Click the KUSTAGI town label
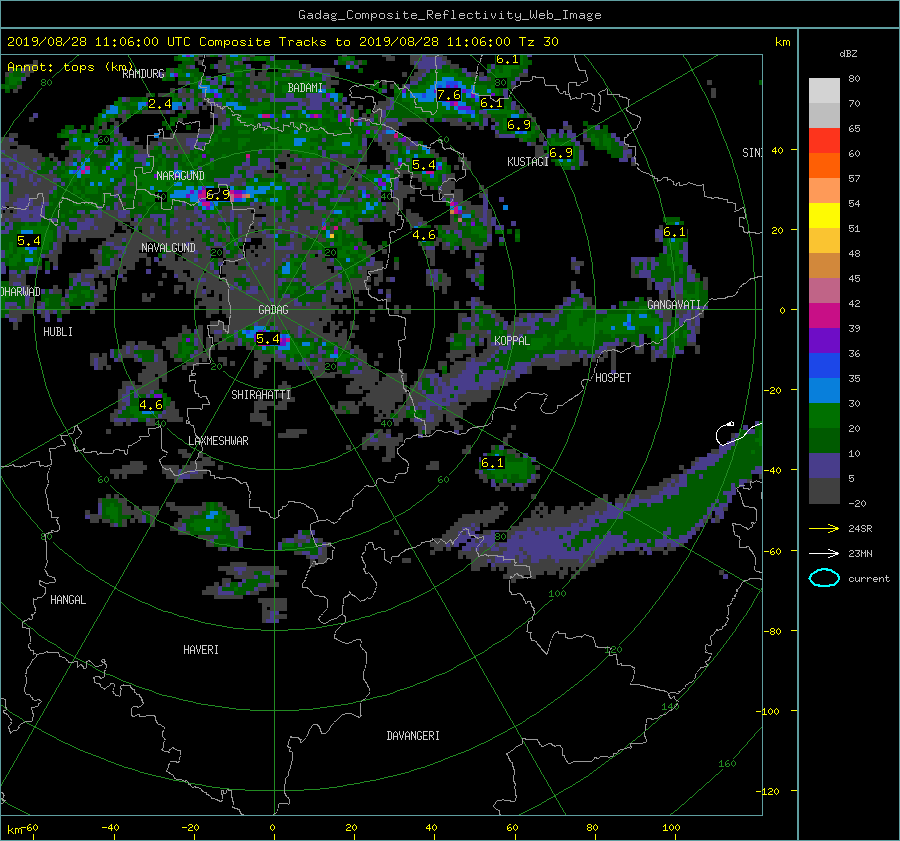 coord(527,162)
